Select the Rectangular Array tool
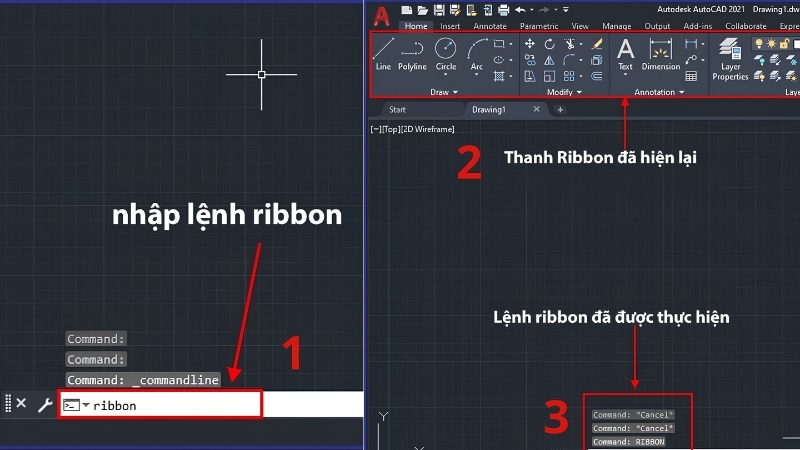The height and width of the screenshot is (450, 800). [569, 77]
